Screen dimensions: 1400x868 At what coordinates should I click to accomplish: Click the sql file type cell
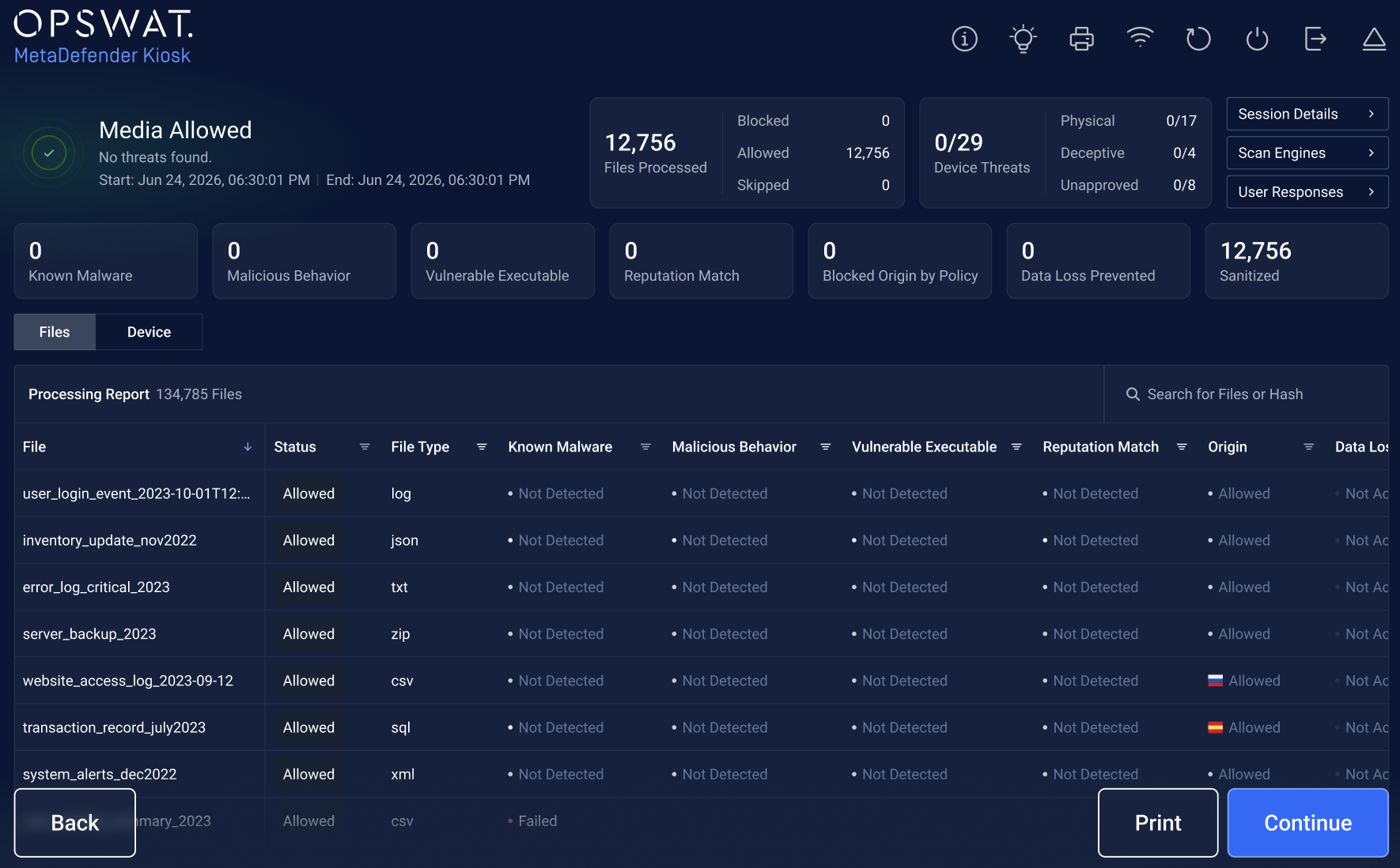click(x=400, y=727)
